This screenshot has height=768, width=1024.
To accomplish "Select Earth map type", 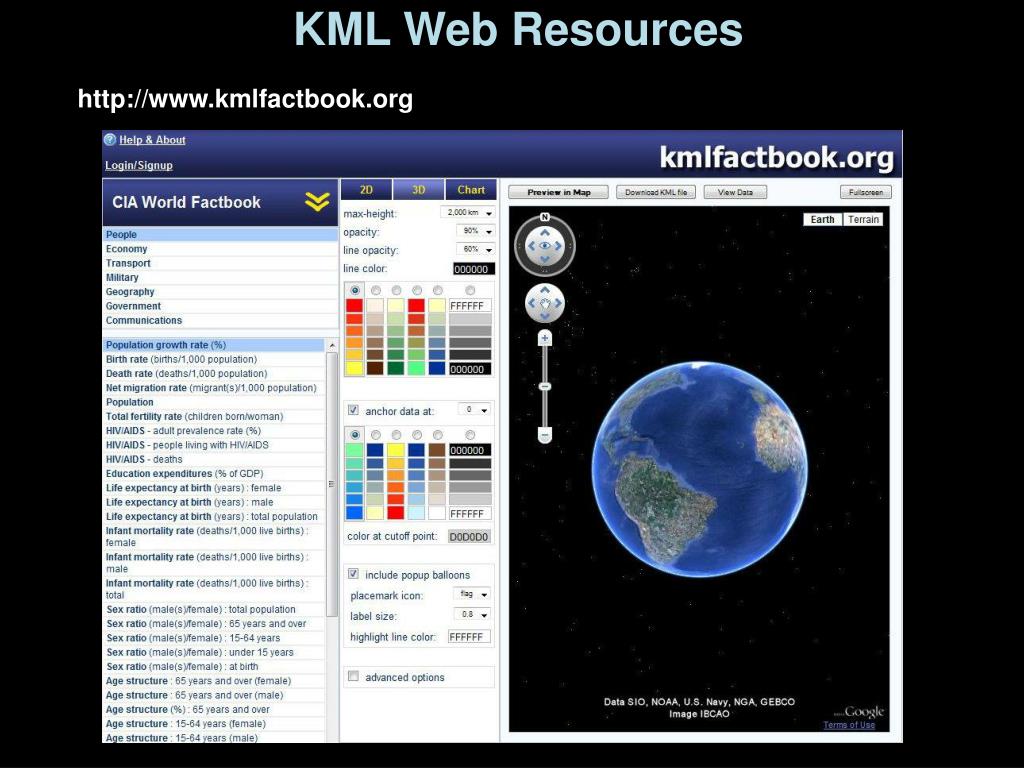I will [822, 219].
